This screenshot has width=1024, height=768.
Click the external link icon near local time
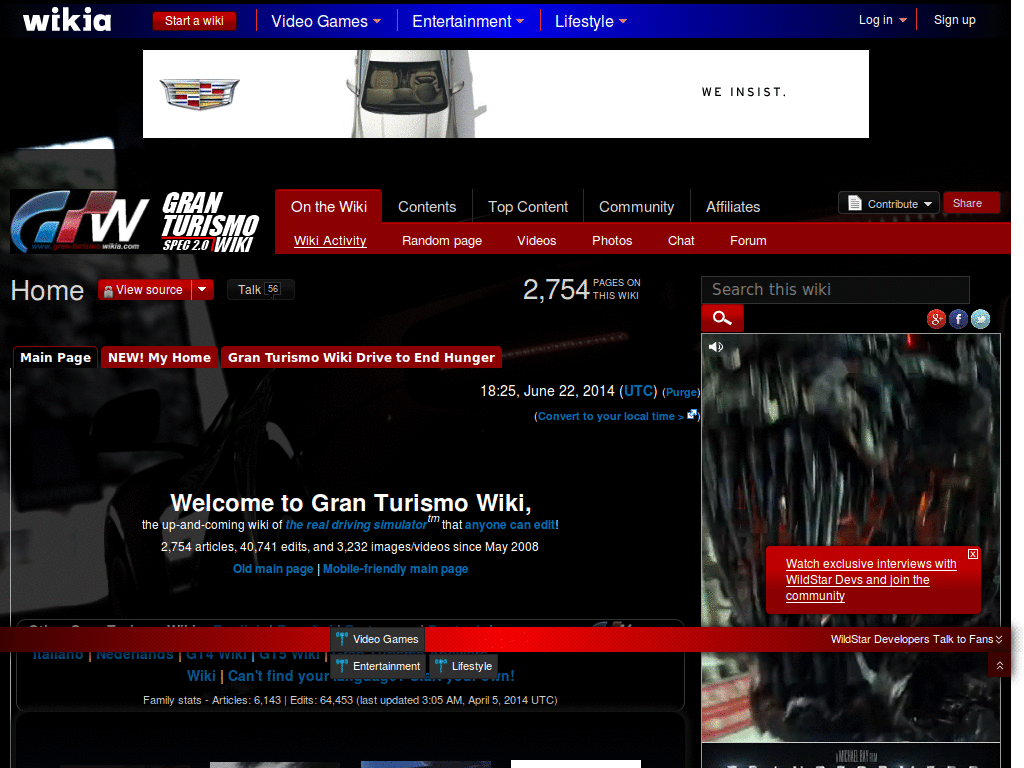pos(692,415)
